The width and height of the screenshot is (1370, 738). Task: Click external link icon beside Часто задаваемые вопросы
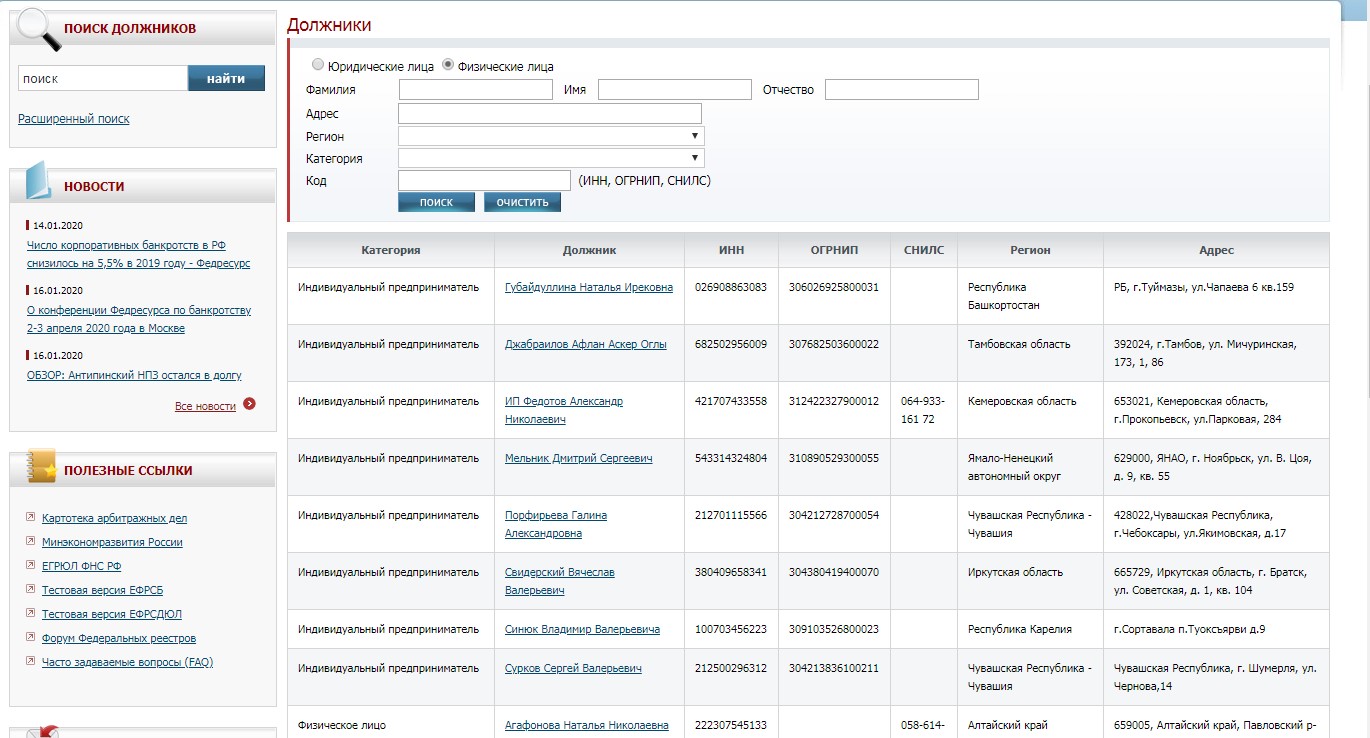tap(32, 662)
